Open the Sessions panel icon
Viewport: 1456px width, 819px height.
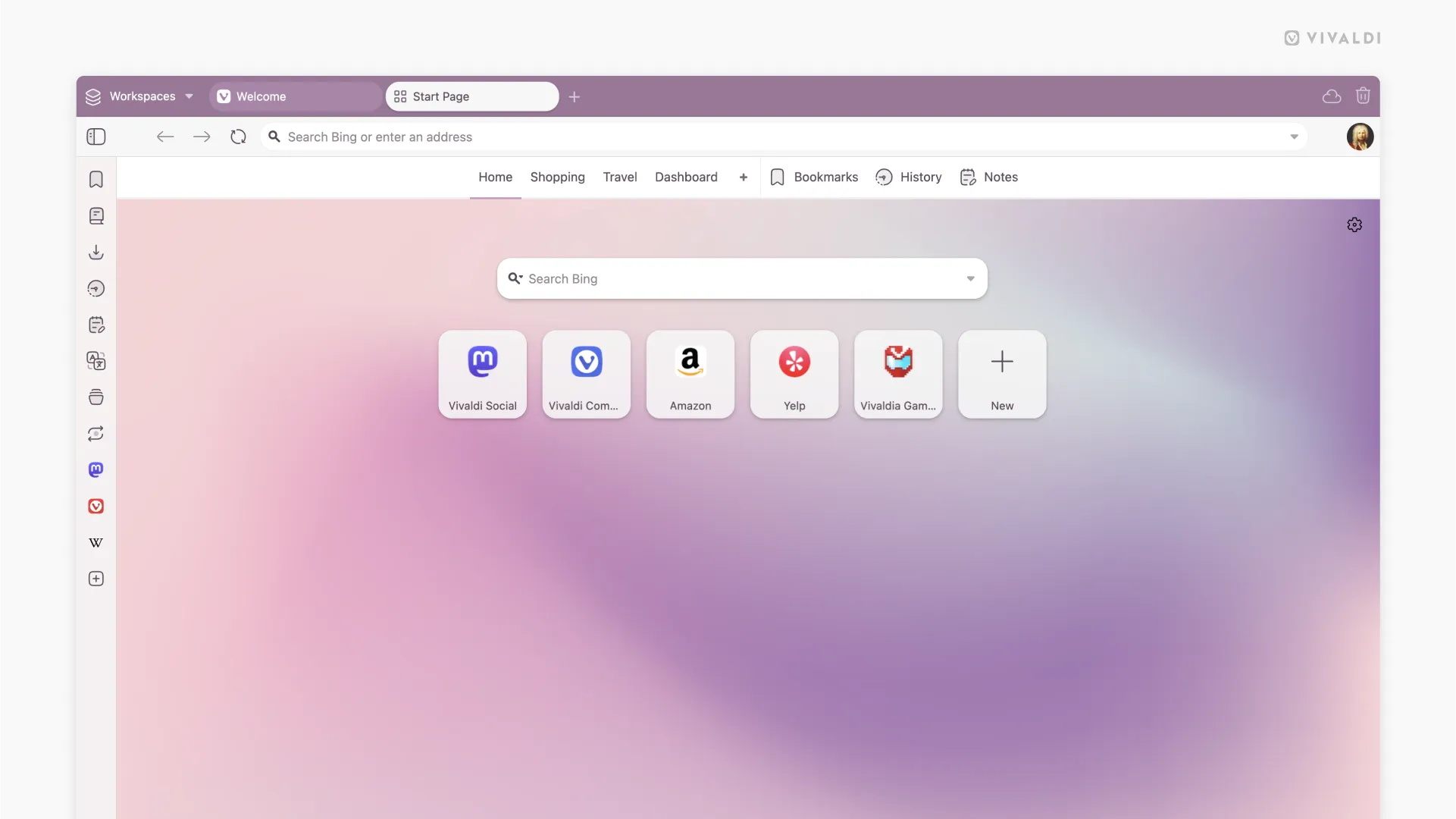point(96,434)
